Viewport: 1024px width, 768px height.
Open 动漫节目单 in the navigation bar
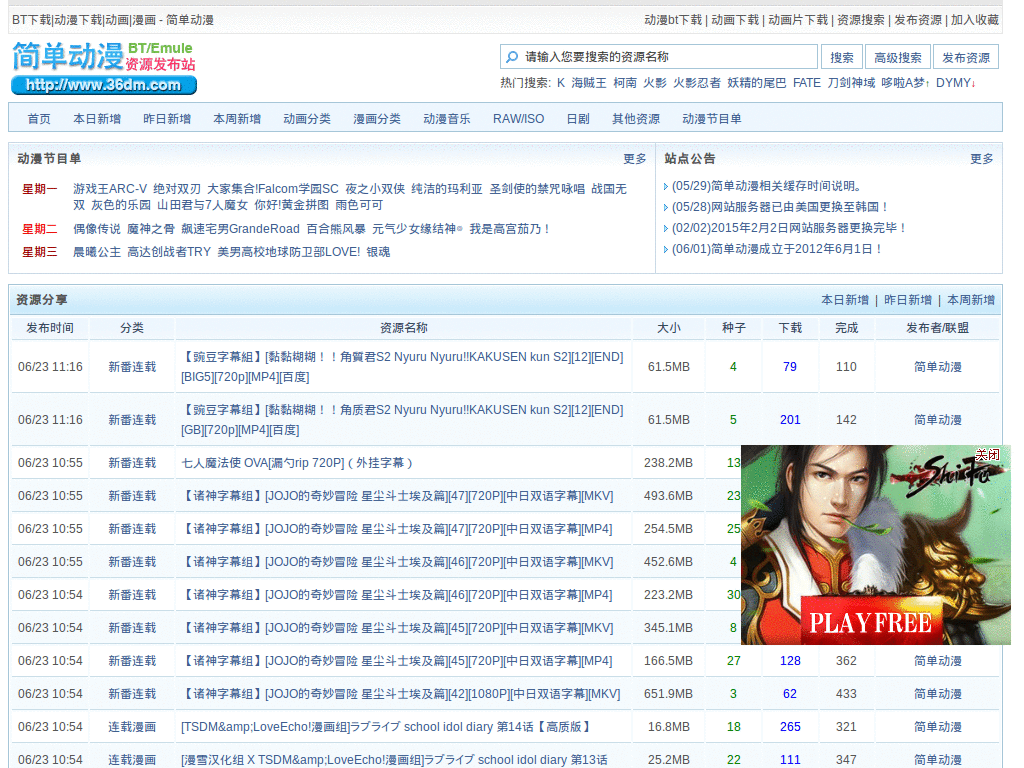coord(711,119)
